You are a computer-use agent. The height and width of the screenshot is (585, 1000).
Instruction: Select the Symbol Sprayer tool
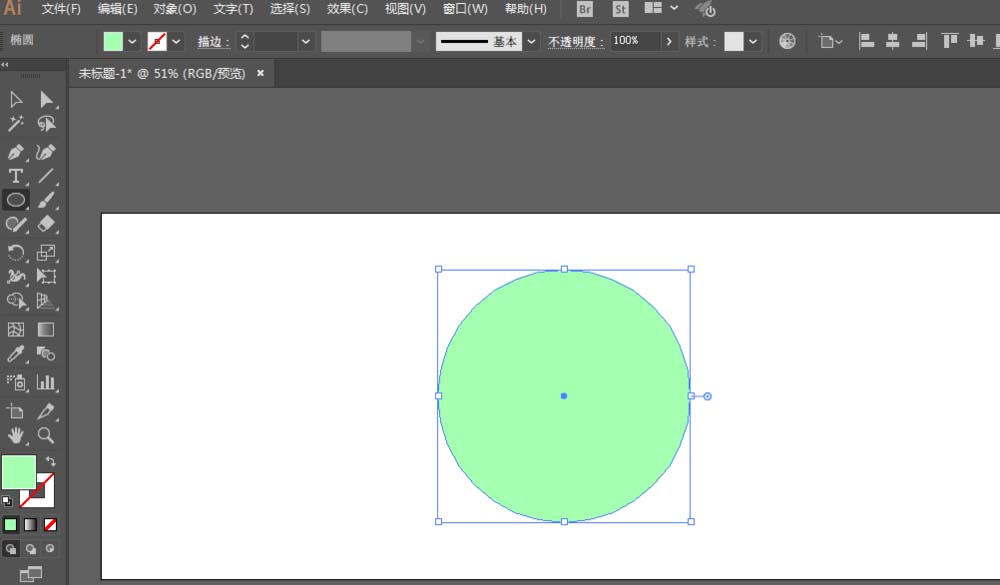click(x=16, y=383)
